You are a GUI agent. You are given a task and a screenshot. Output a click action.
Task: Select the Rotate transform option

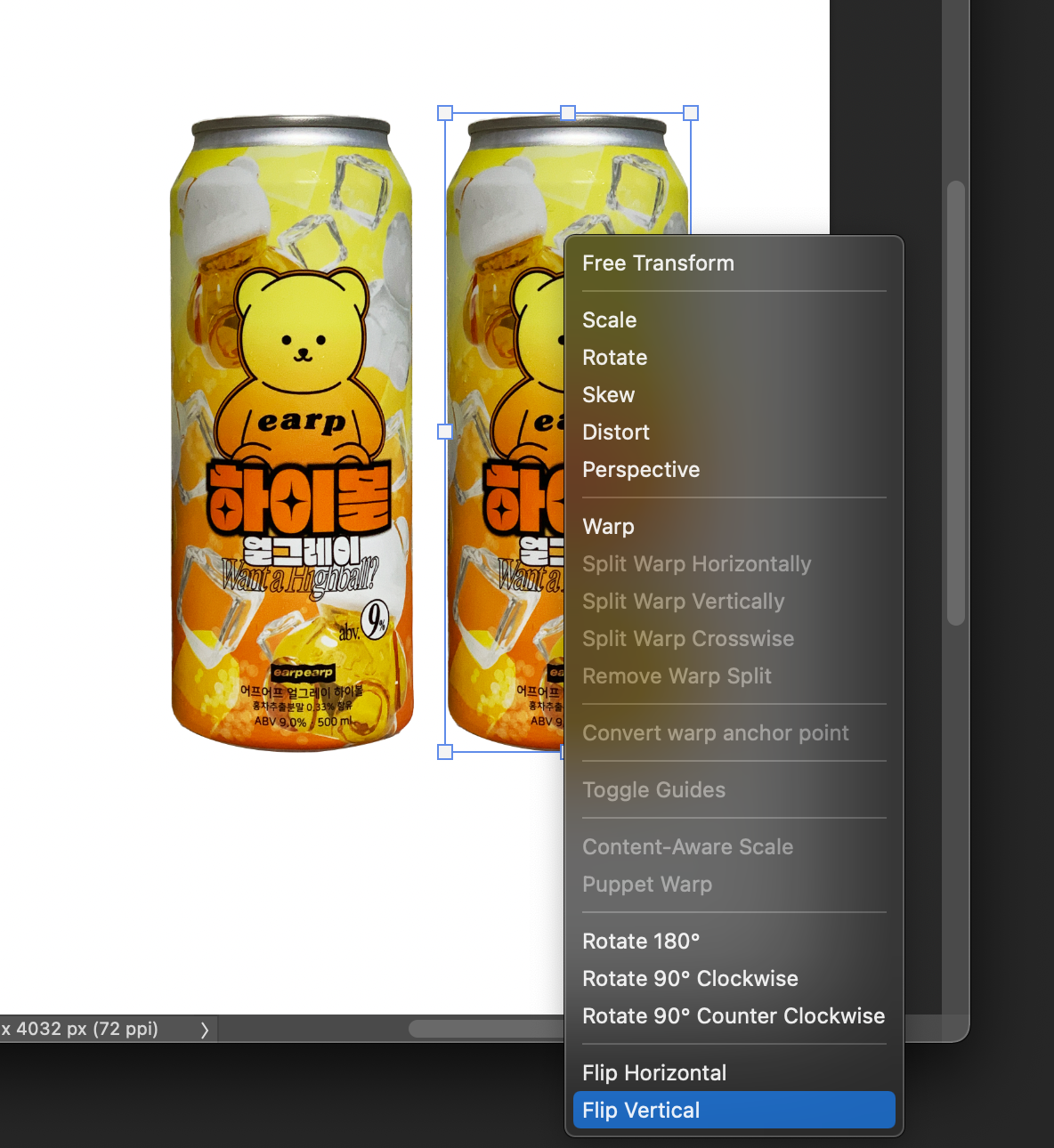734,358
